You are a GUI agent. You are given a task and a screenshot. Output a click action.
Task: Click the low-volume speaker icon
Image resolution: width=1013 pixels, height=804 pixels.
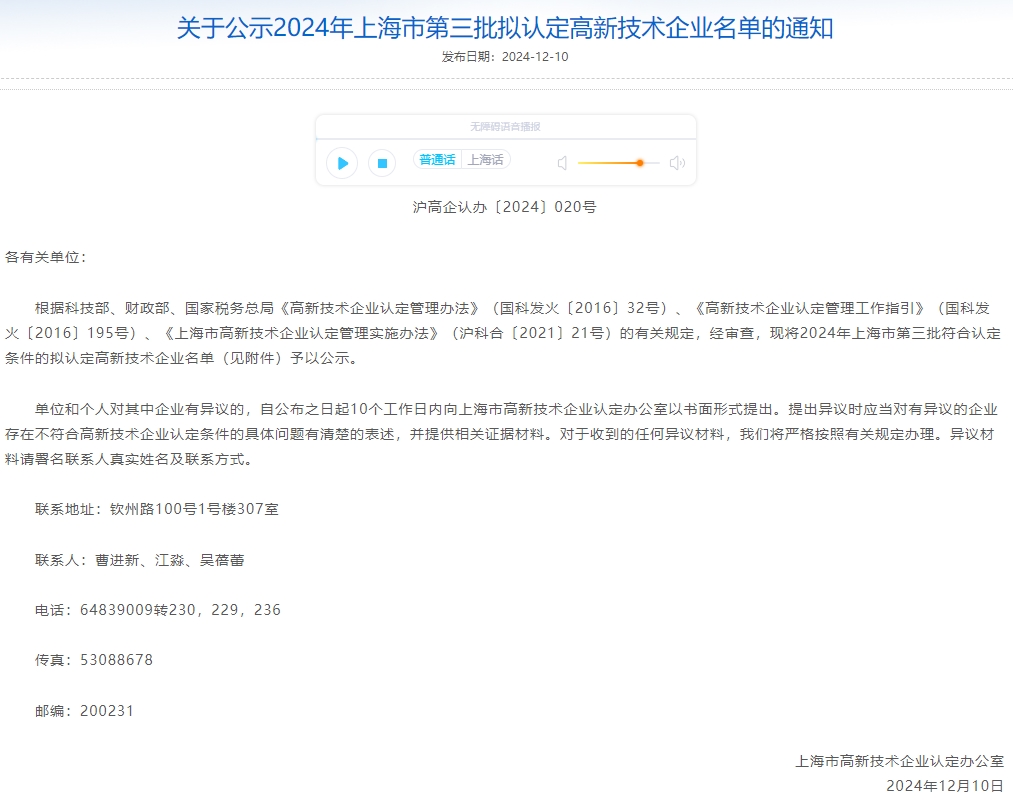point(562,163)
